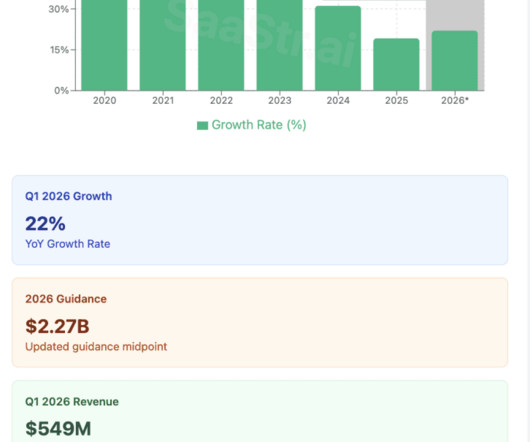Viewport: 530px width, 442px height.
Task: Click the Updated guidance midpoint caption
Action: [96, 347]
